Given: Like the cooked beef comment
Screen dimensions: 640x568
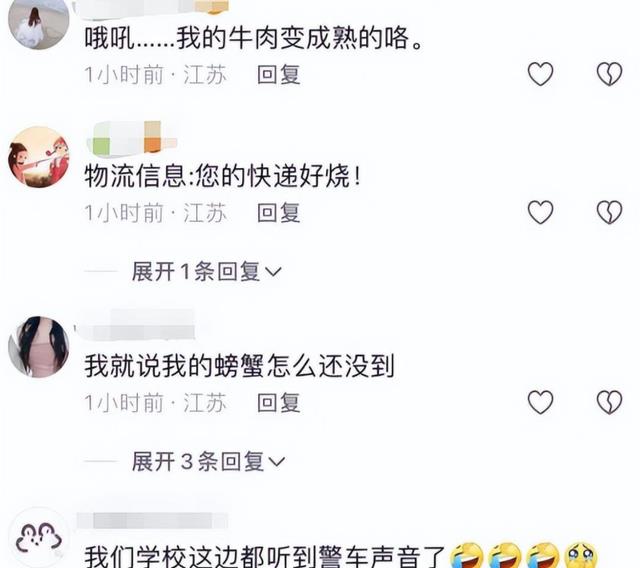Looking at the screenshot, I should [540, 74].
